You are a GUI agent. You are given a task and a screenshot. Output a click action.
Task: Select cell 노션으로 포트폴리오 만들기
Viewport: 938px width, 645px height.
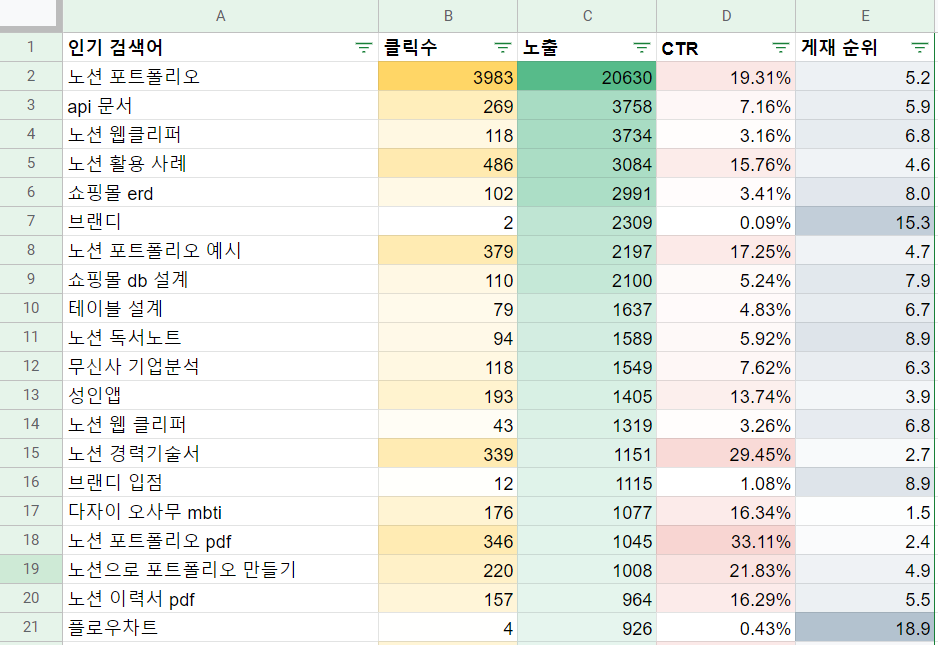tap(221, 569)
